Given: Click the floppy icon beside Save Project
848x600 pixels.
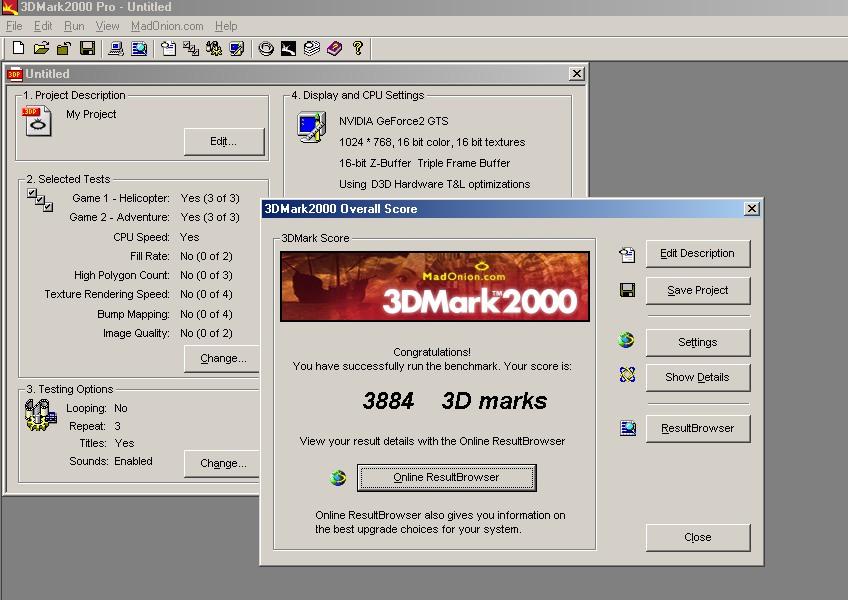Looking at the screenshot, I should (627, 291).
